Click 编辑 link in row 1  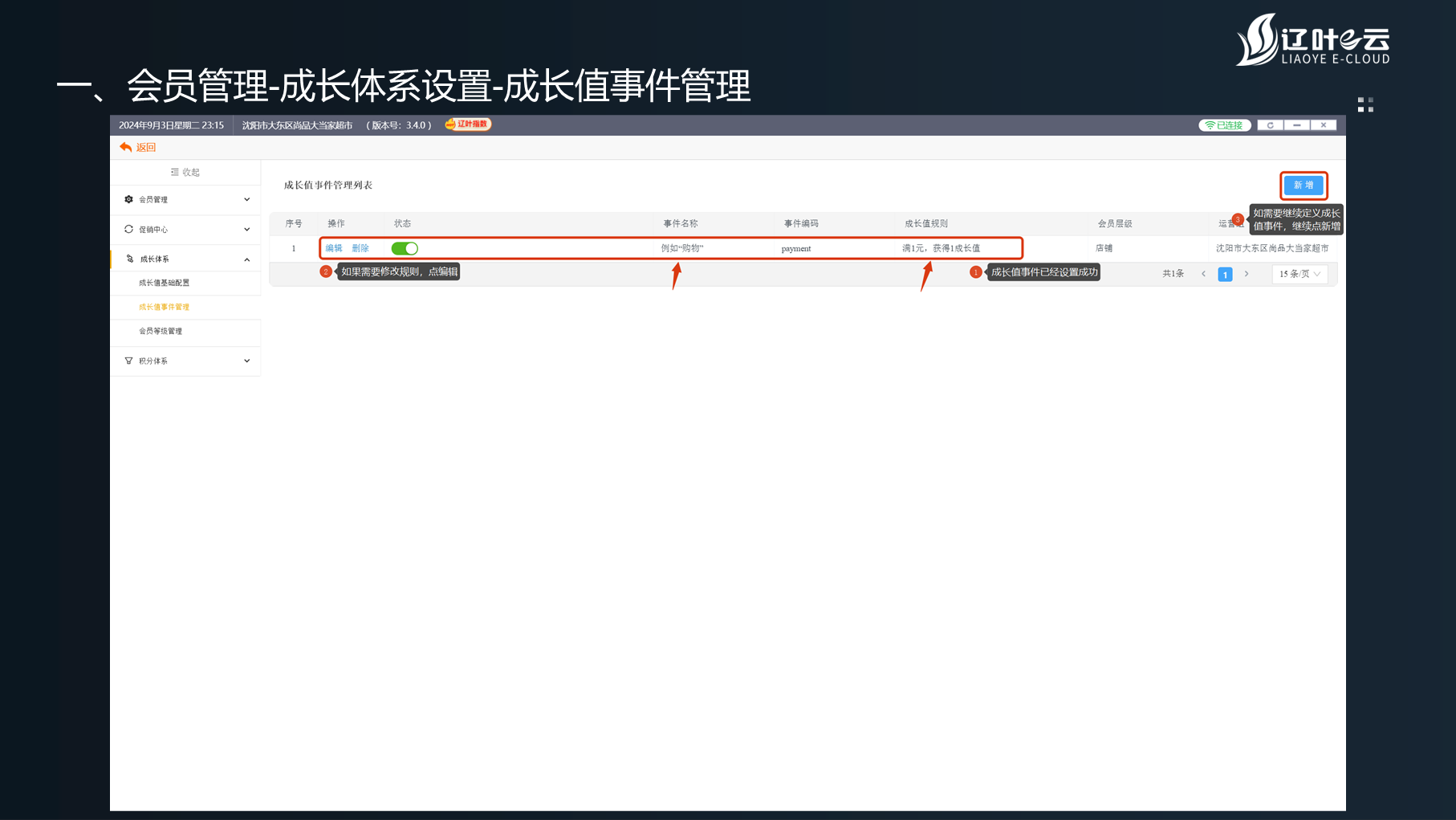pyautogui.click(x=334, y=248)
